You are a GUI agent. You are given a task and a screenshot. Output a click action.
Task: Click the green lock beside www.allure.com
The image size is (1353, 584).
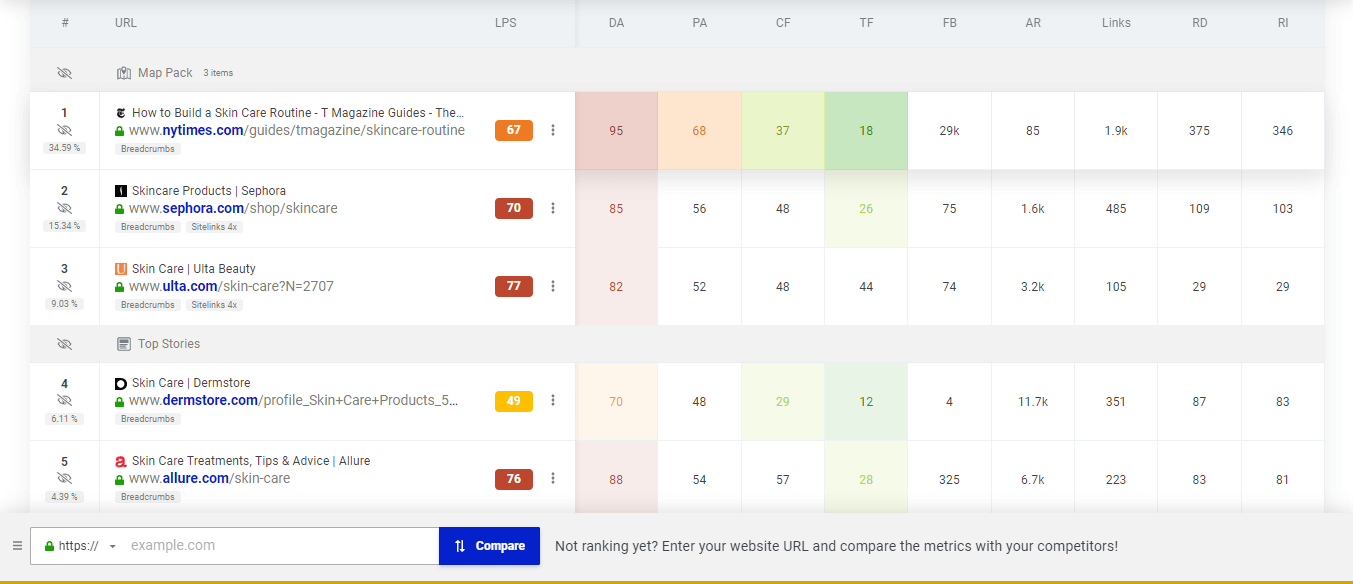(x=120, y=479)
